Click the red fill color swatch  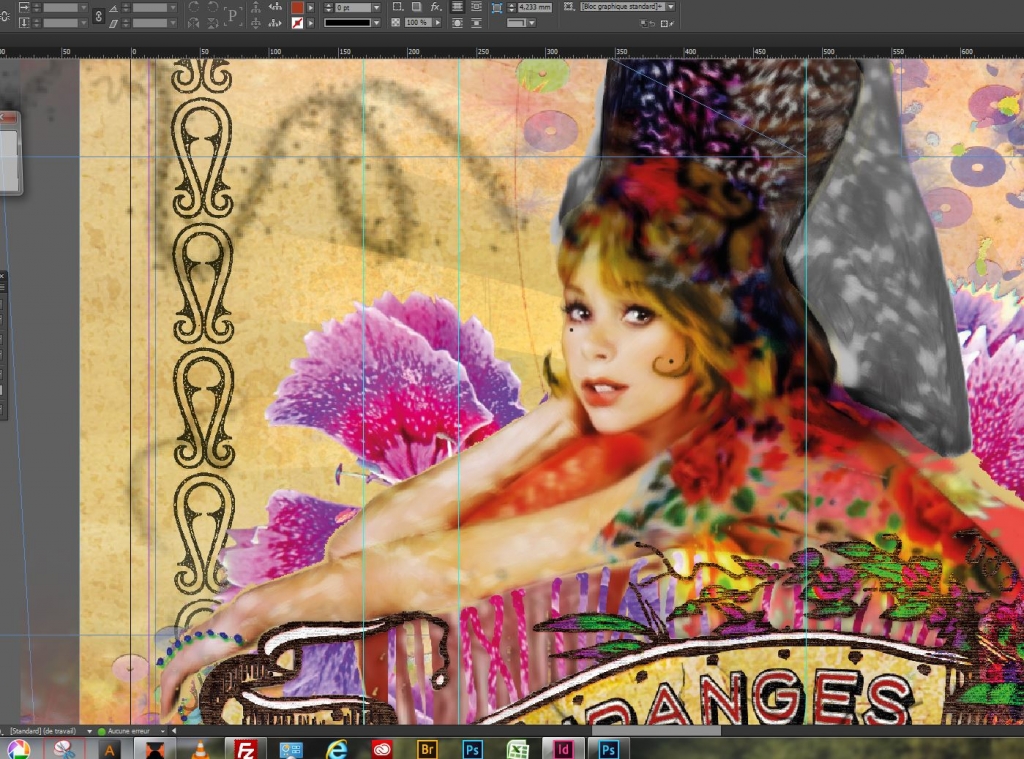pyautogui.click(x=297, y=8)
